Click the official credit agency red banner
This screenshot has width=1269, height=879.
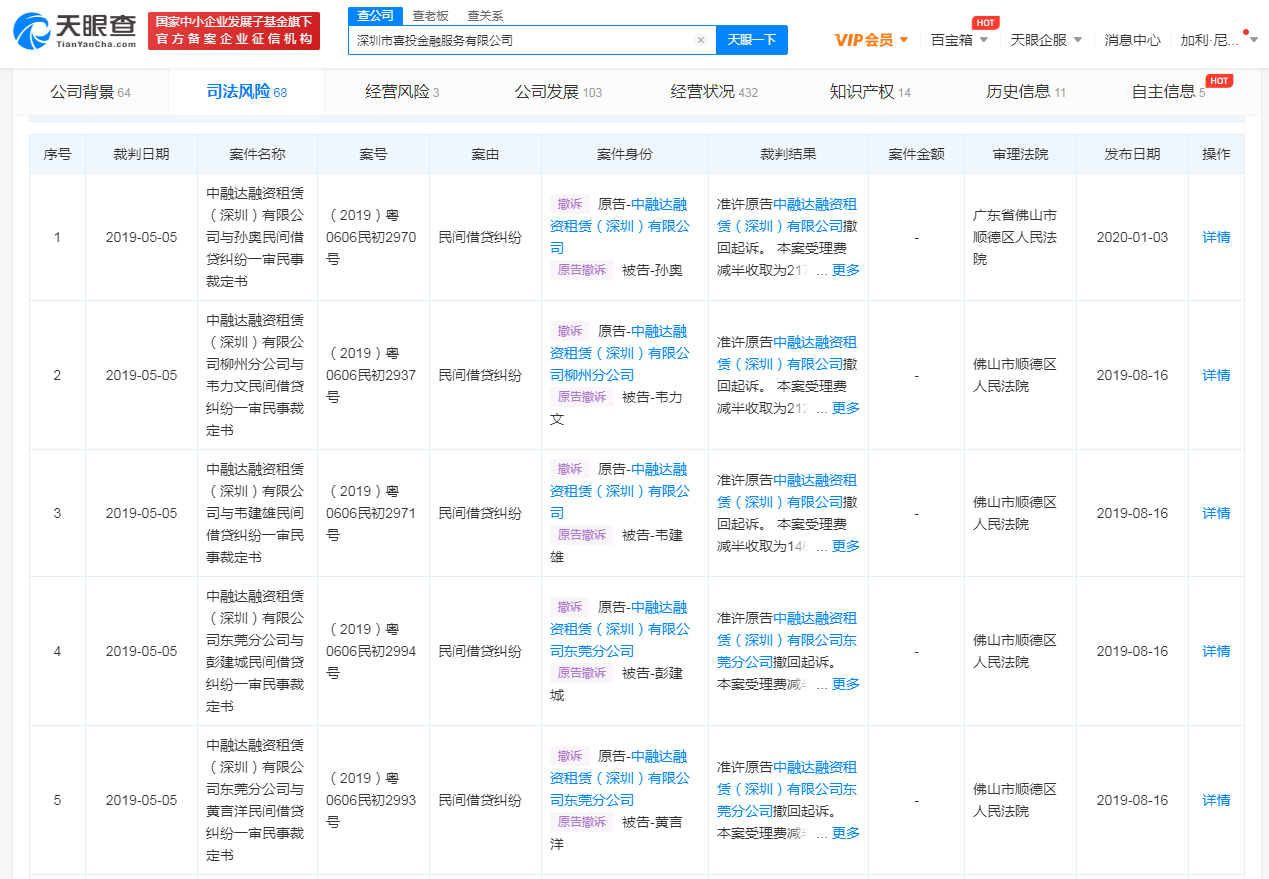234,31
